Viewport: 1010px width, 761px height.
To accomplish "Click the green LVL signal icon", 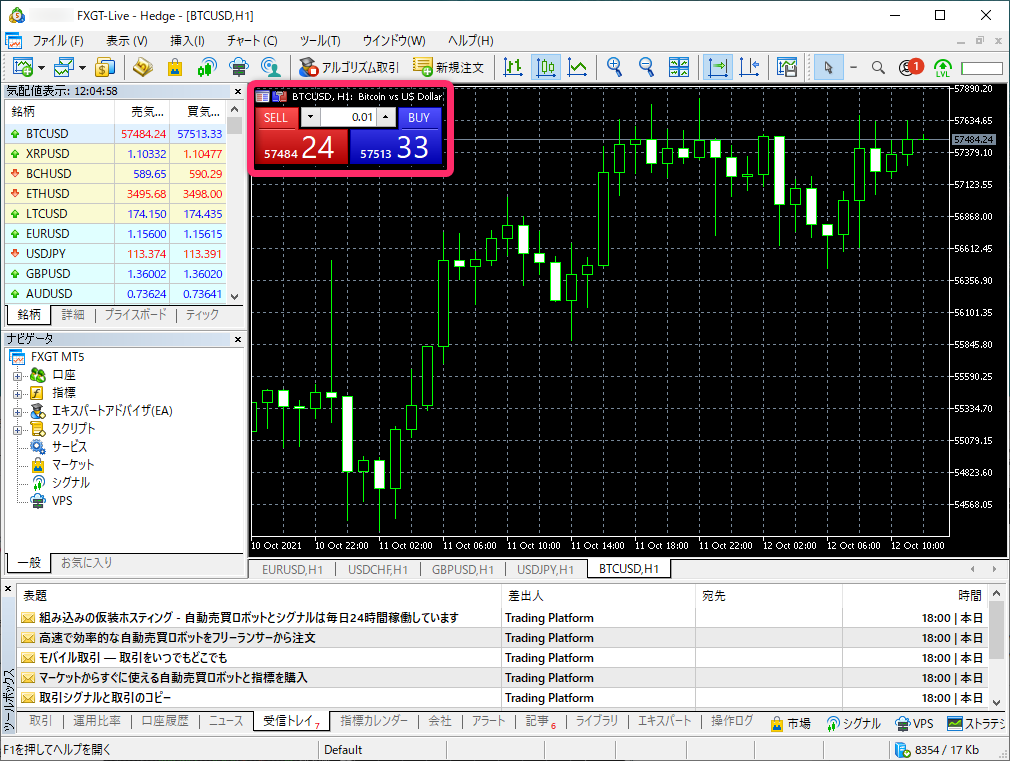I will tap(942, 68).
